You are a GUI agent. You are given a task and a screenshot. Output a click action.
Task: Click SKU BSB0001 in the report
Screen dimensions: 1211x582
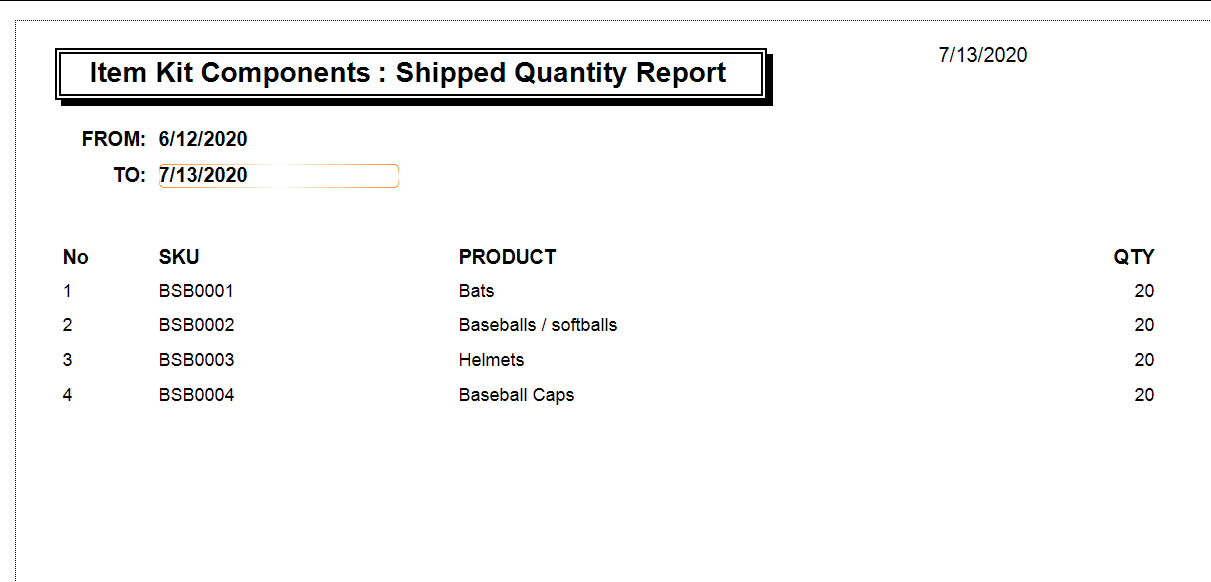196,291
